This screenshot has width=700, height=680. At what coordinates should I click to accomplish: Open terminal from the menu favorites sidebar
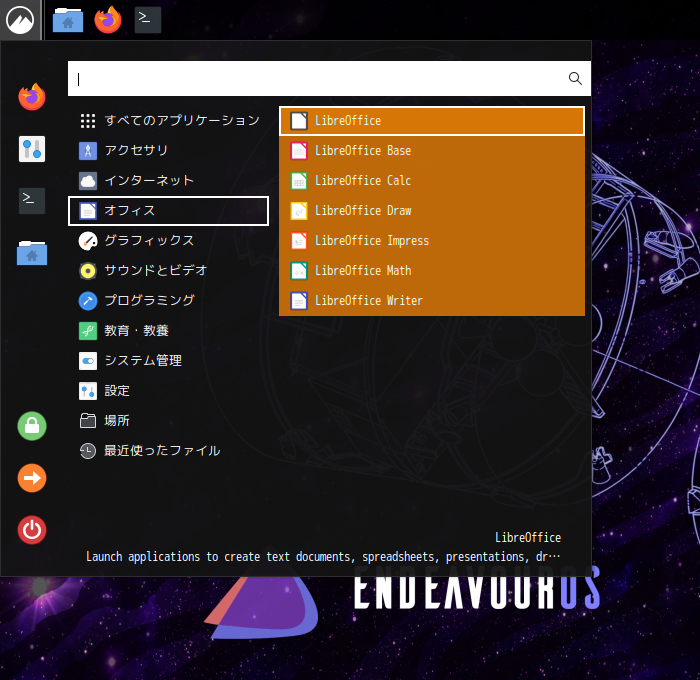pos(32,201)
